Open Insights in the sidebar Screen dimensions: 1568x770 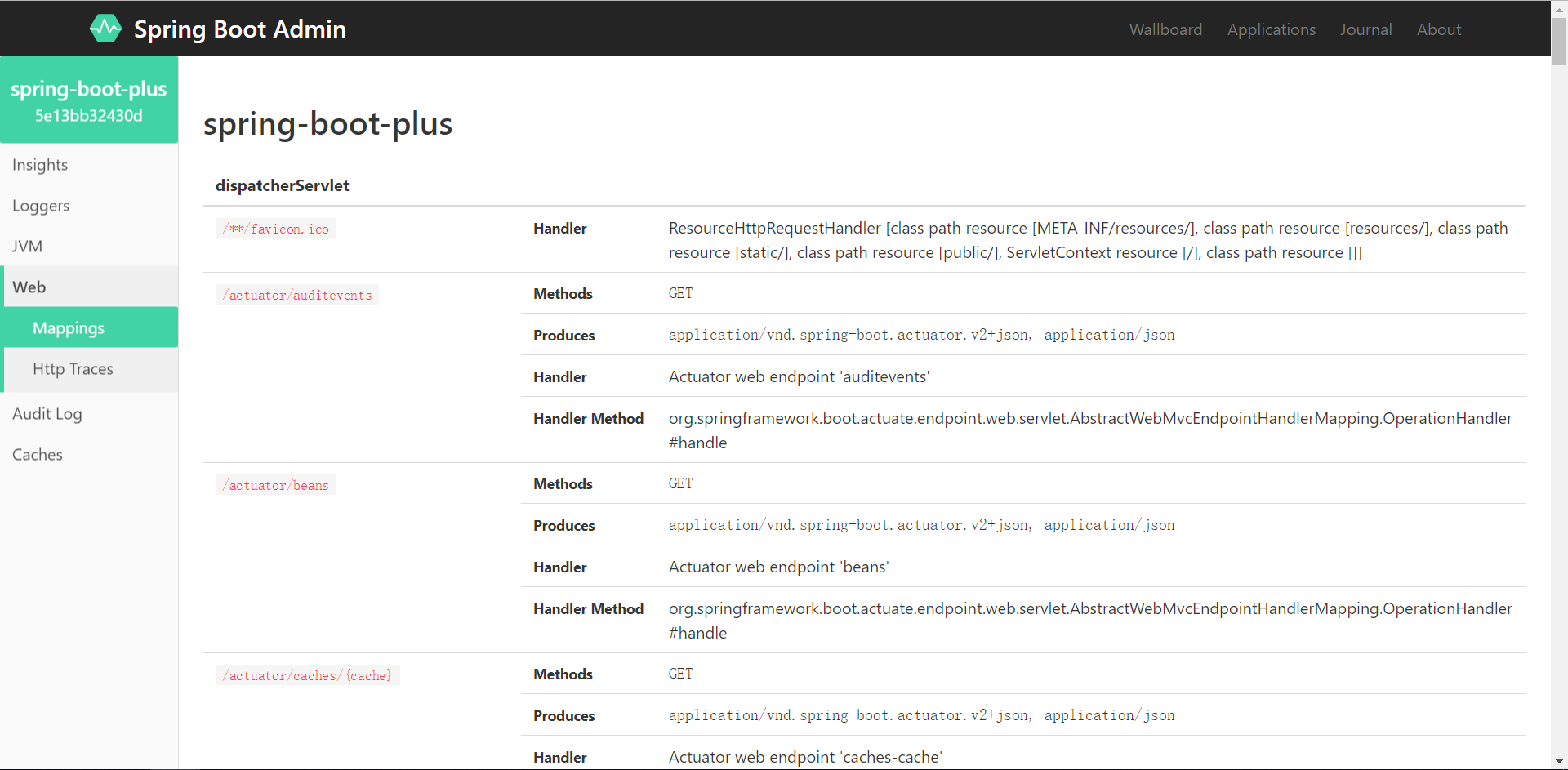(89, 165)
